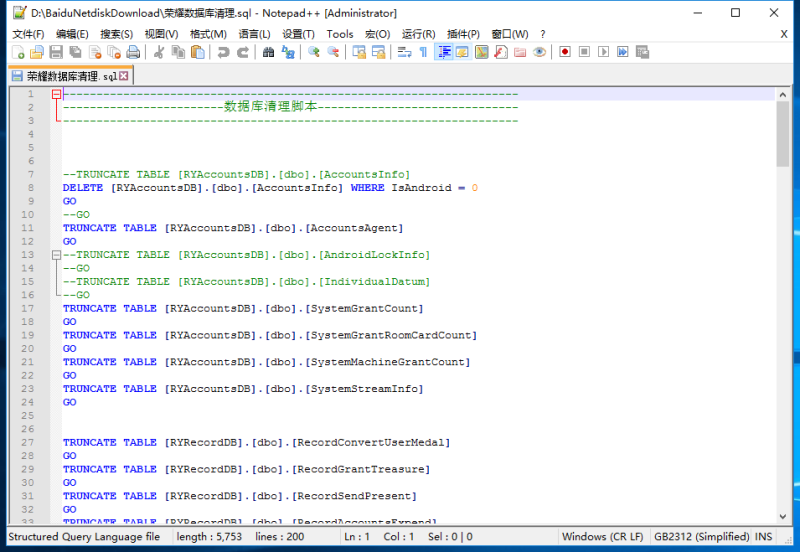This screenshot has width=800, height=552.
Task: Open the ? help menu
Action: (543, 34)
